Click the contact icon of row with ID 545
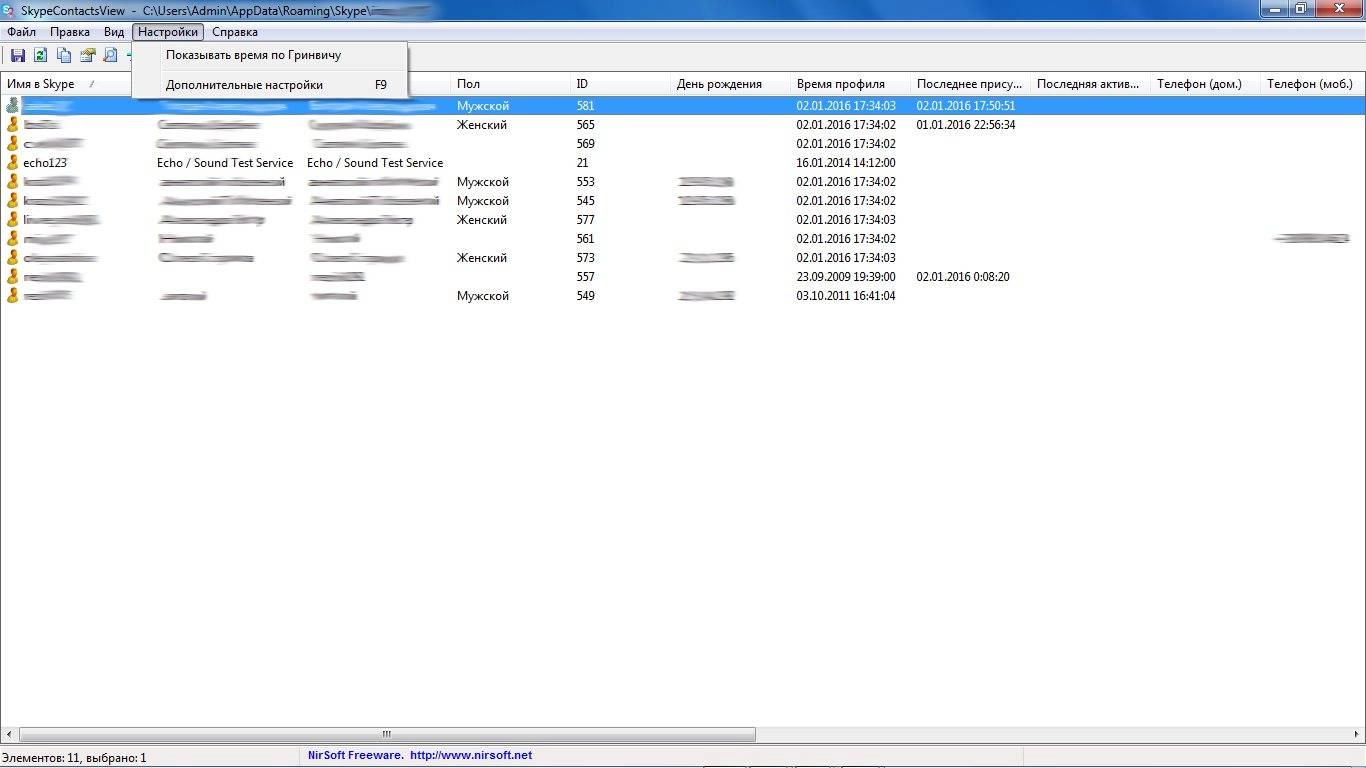Image resolution: width=1366 pixels, height=768 pixels. 12,200
